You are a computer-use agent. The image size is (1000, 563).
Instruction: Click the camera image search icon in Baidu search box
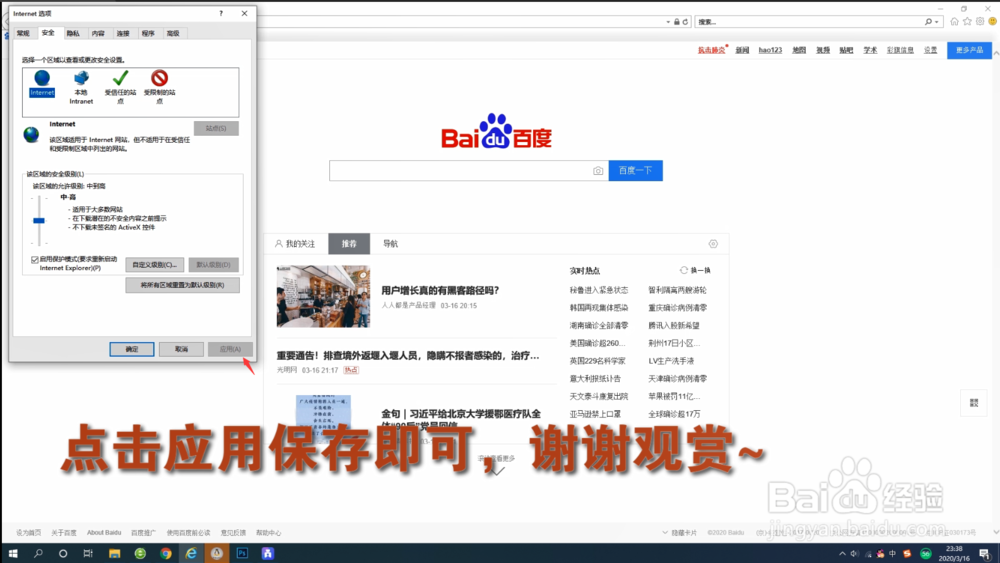[x=598, y=171]
